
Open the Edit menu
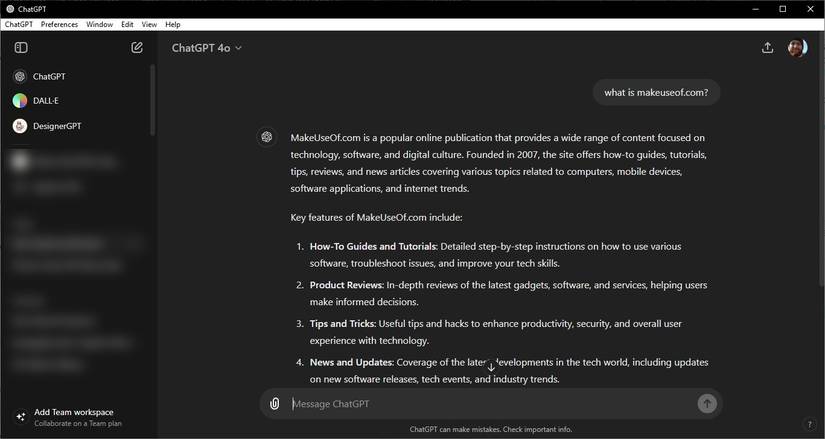pos(127,24)
